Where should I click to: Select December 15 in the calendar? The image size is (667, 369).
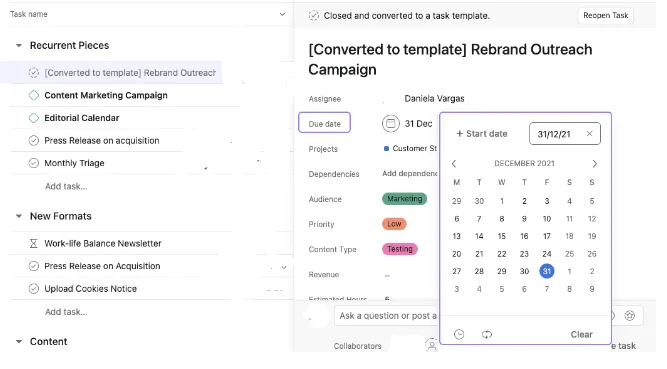pyautogui.click(x=502, y=236)
